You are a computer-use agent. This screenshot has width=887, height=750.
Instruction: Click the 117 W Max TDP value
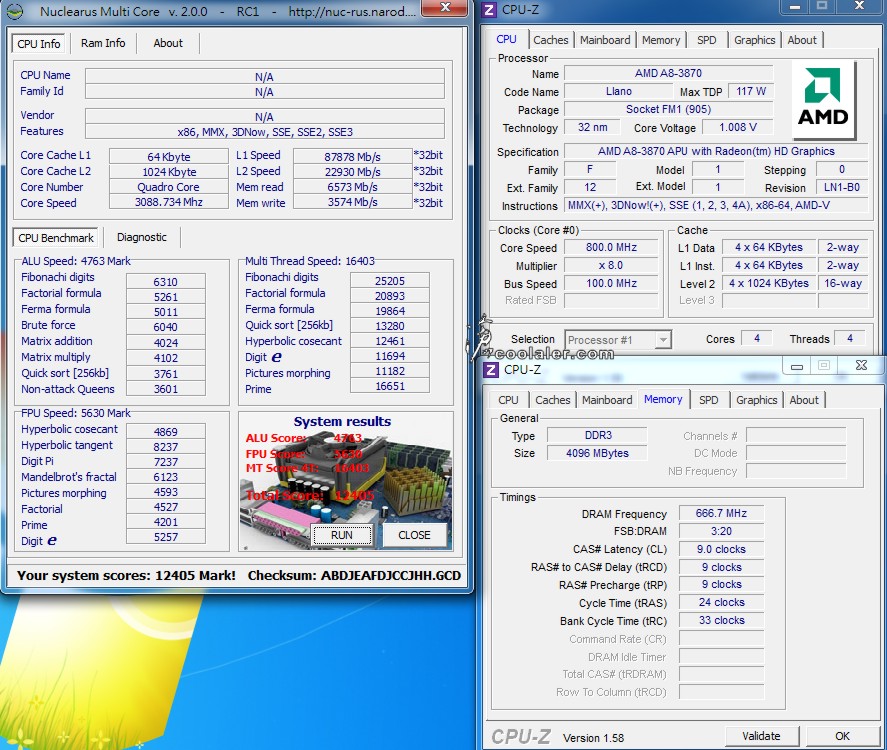[x=751, y=92]
